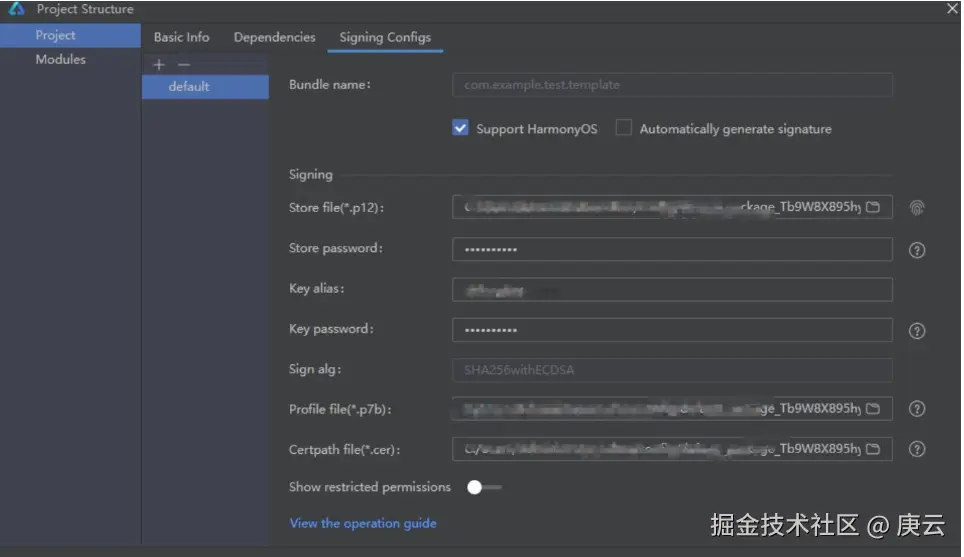This screenshot has width=964, height=557.
Task: Click the 'Profile file(*.p7b):' label
Action: click(x=340, y=409)
